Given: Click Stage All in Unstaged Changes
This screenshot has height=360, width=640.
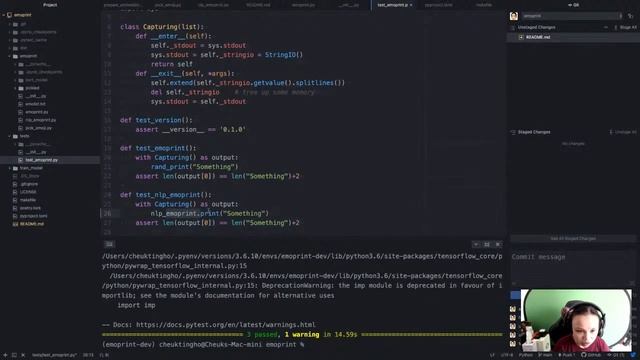Looking at the screenshot, I should click(625, 27).
